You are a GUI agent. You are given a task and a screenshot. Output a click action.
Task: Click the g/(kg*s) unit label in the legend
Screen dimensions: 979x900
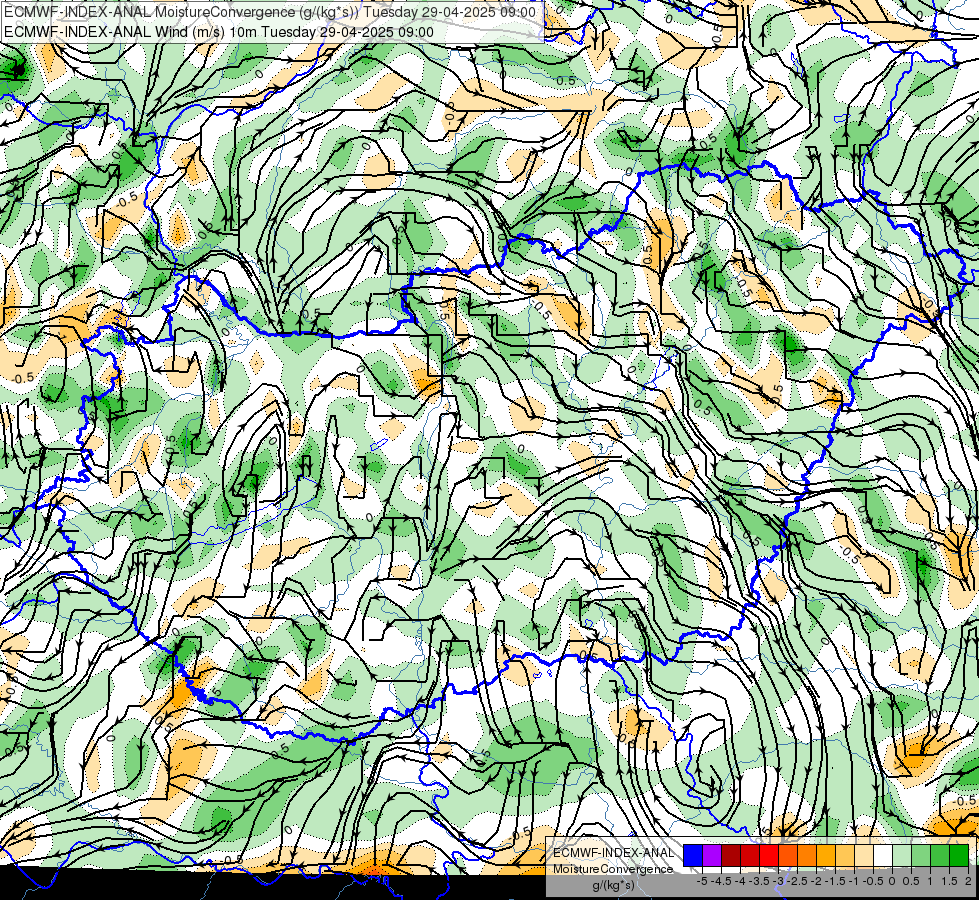click(x=613, y=885)
